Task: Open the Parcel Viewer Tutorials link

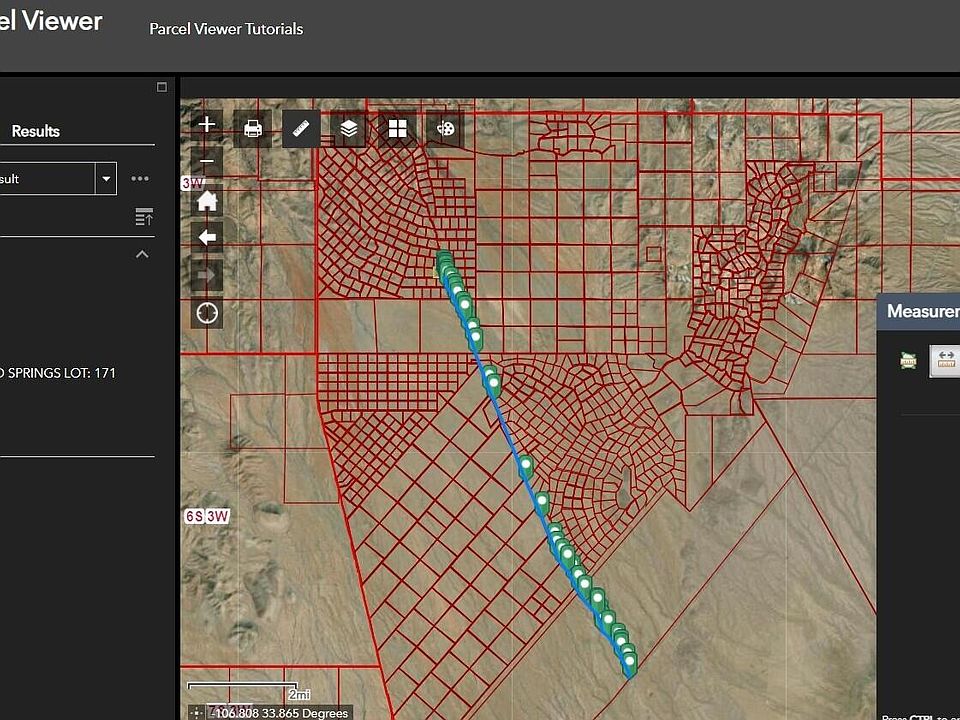Action: coord(226,29)
